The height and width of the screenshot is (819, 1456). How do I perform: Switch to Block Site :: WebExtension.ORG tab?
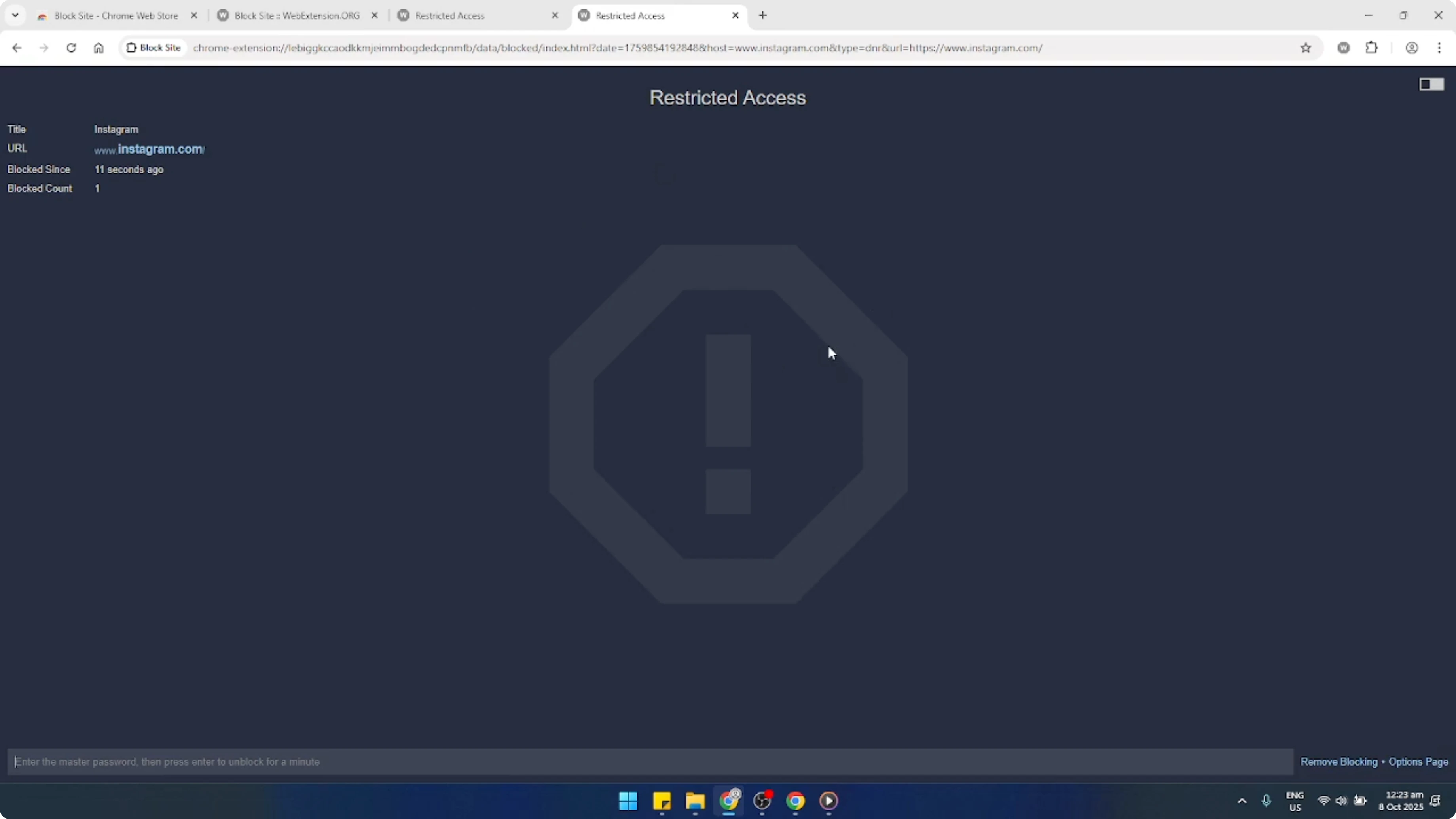(x=297, y=16)
